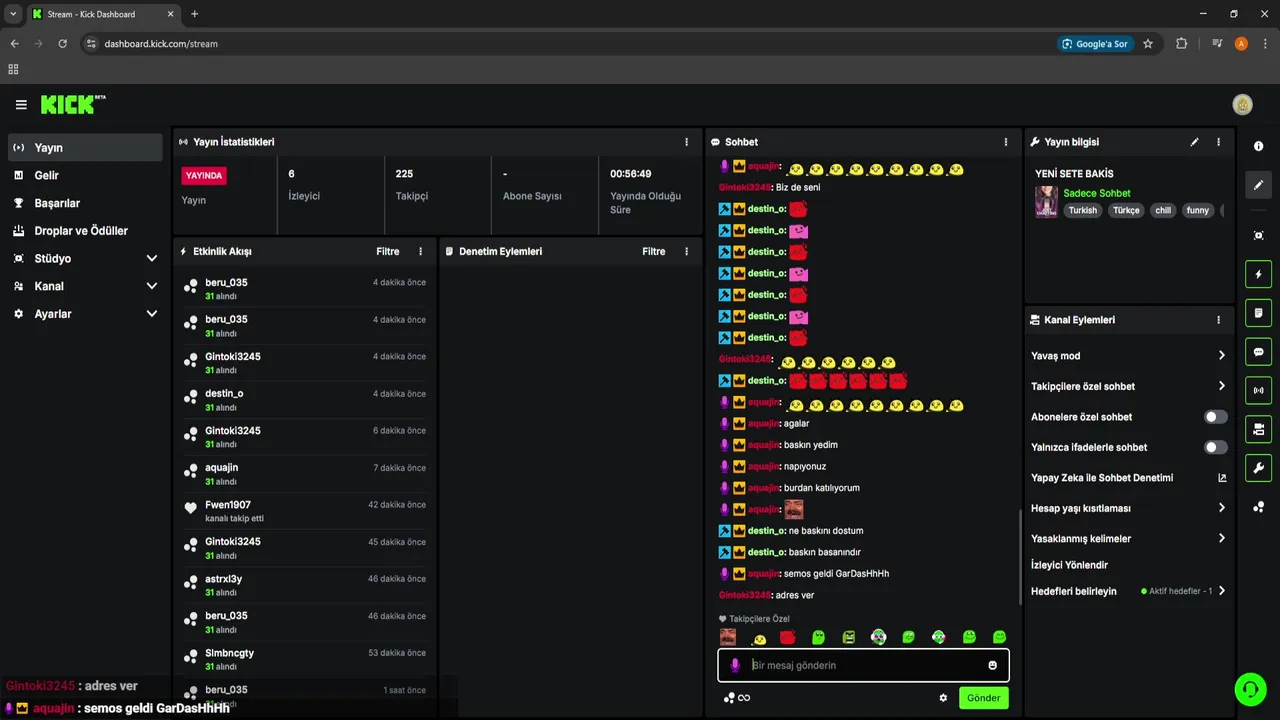The image size is (1280, 720).
Task: Click astrxl3y in activity feed
Action: click(223, 579)
